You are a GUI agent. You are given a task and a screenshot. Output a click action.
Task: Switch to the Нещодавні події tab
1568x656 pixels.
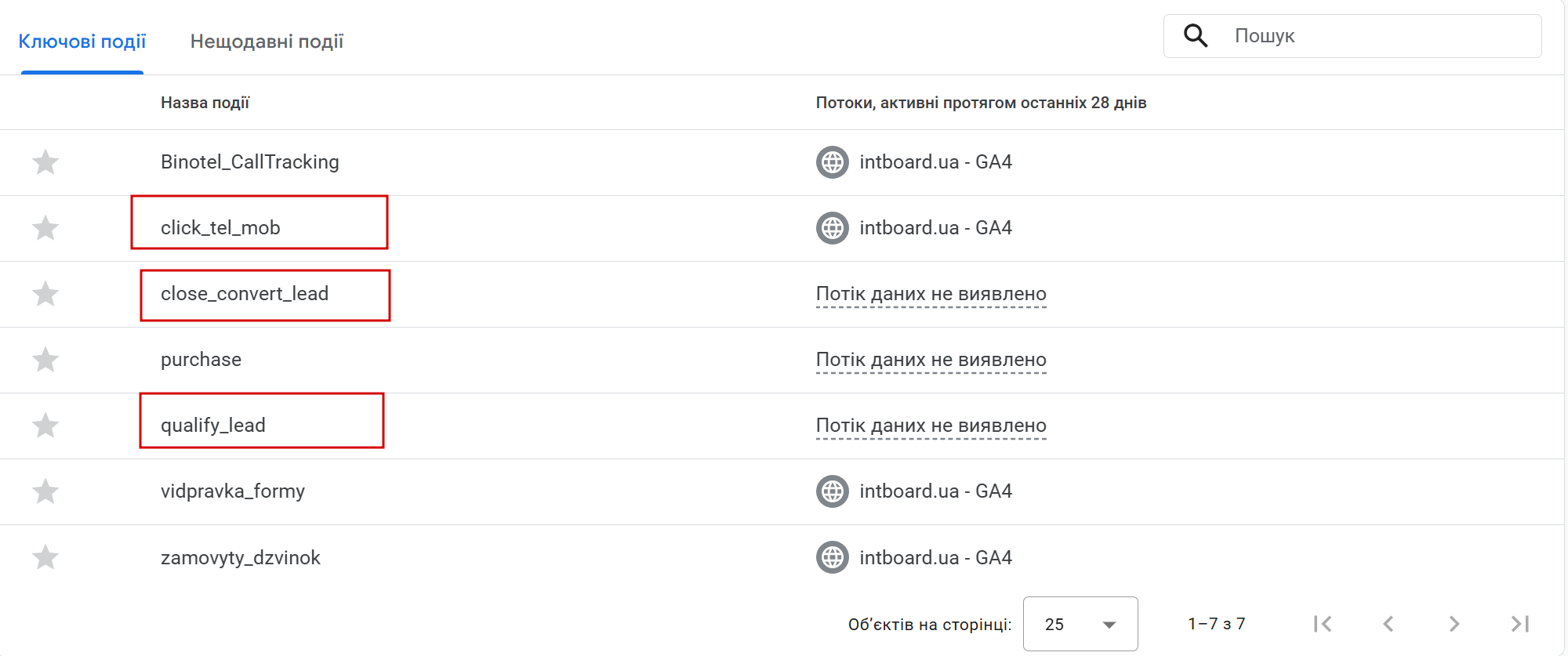pyautogui.click(x=267, y=42)
